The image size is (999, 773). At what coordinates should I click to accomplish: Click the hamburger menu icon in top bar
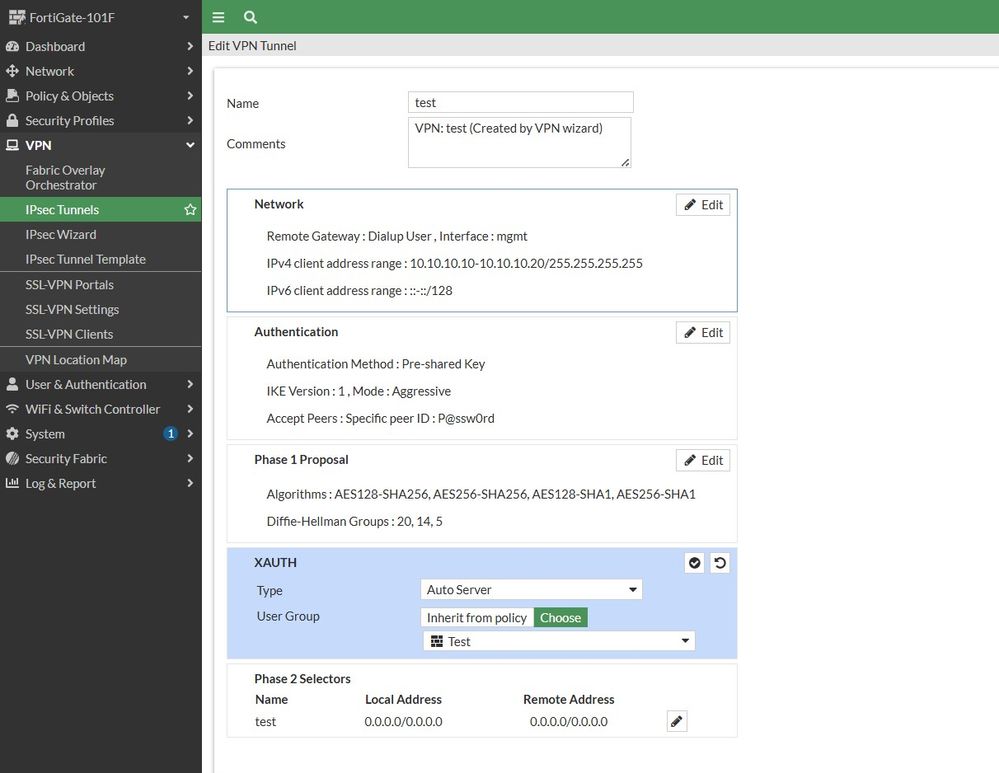click(219, 17)
